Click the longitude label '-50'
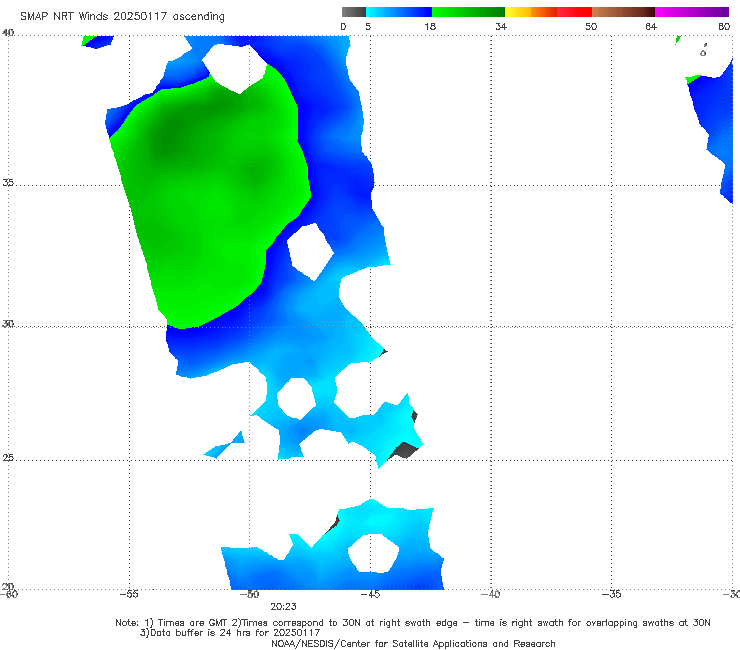 [x=249, y=594]
